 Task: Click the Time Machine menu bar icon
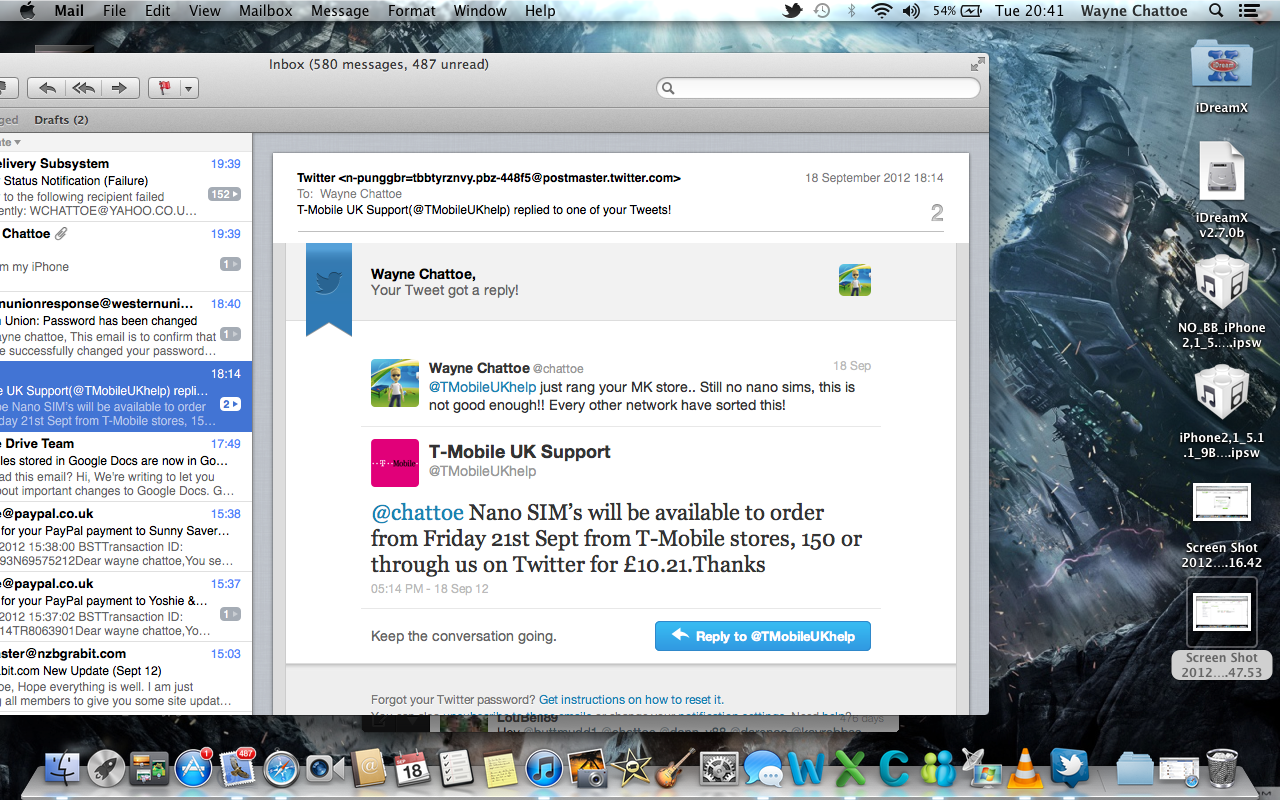tap(822, 11)
